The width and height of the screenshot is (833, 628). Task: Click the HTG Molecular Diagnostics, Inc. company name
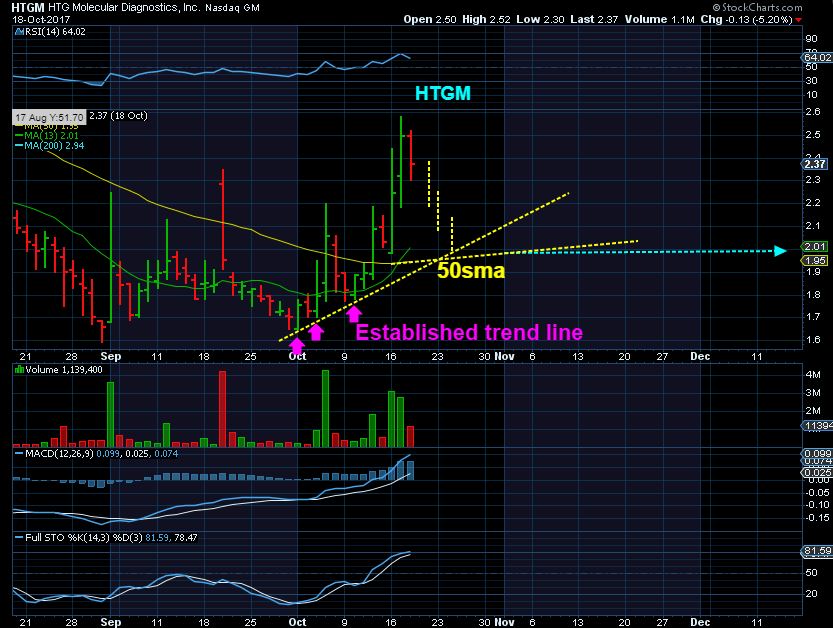pyautogui.click(x=124, y=7)
